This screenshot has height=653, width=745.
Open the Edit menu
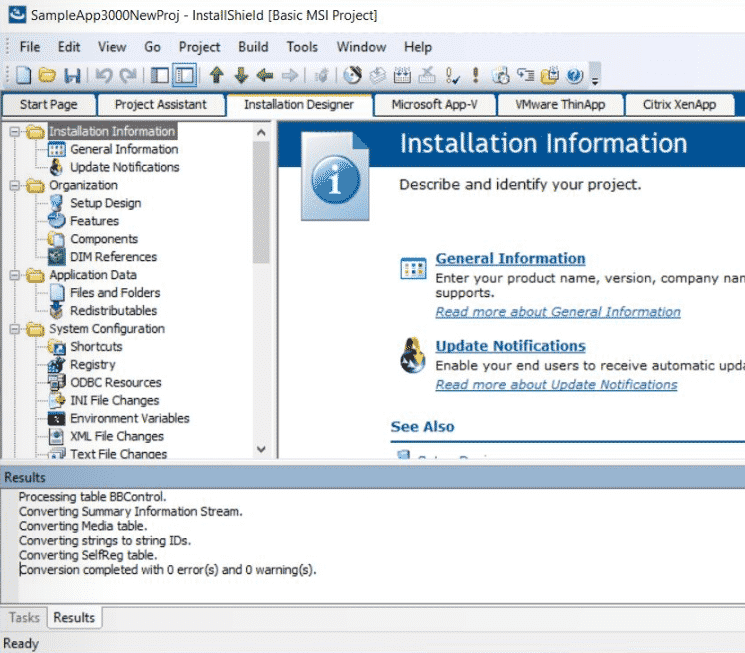[x=69, y=47]
